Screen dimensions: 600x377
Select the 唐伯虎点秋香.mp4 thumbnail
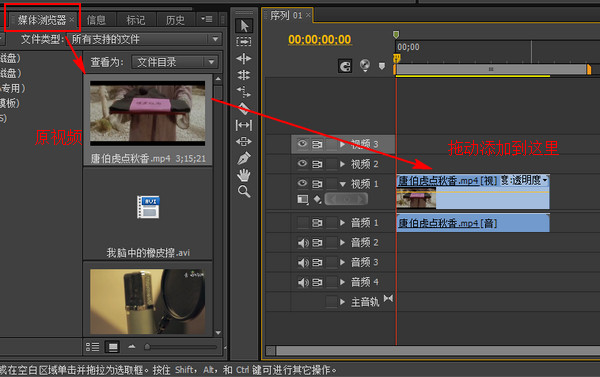148,113
